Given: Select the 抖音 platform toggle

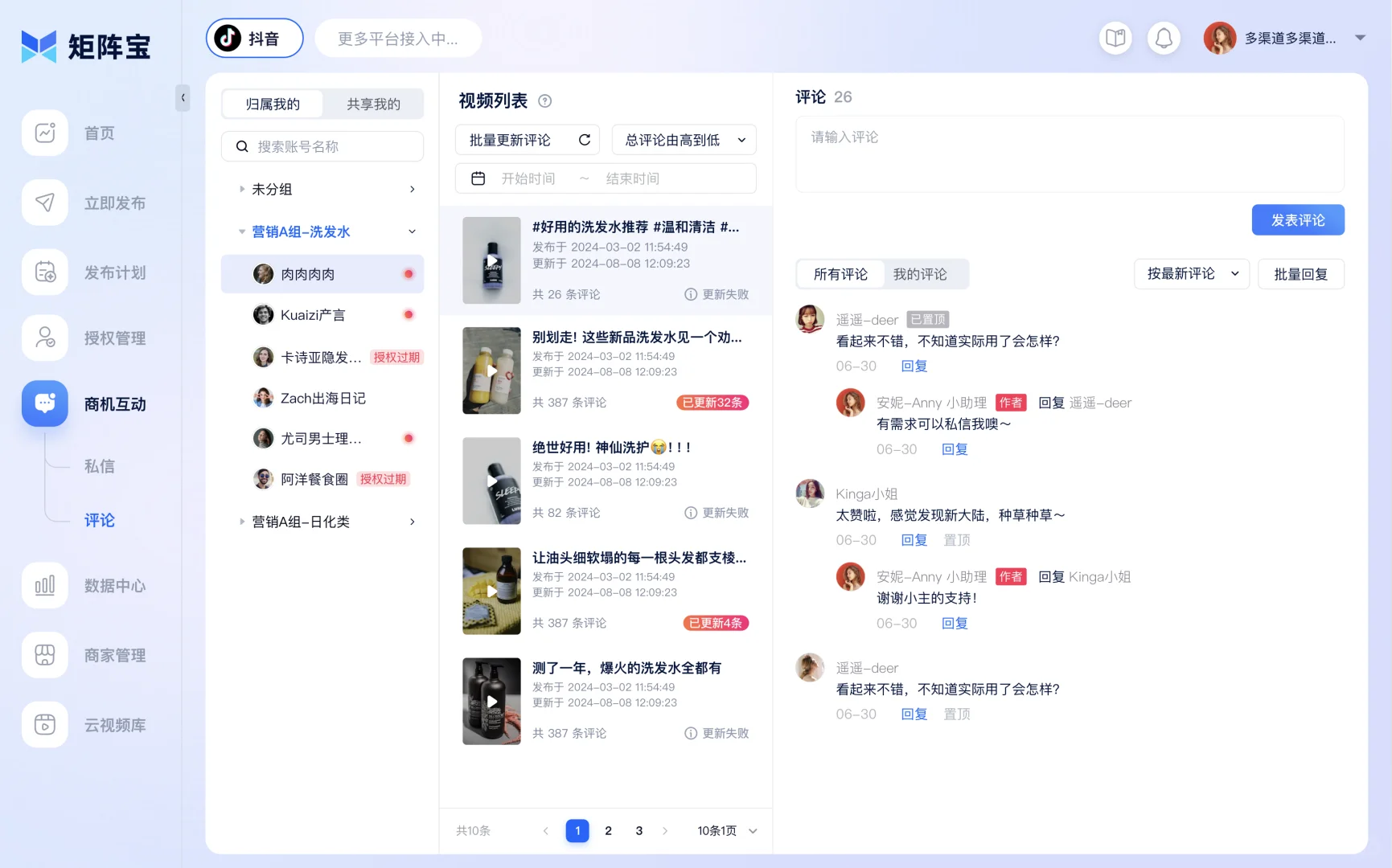Looking at the screenshot, I should tap(254, 38).
